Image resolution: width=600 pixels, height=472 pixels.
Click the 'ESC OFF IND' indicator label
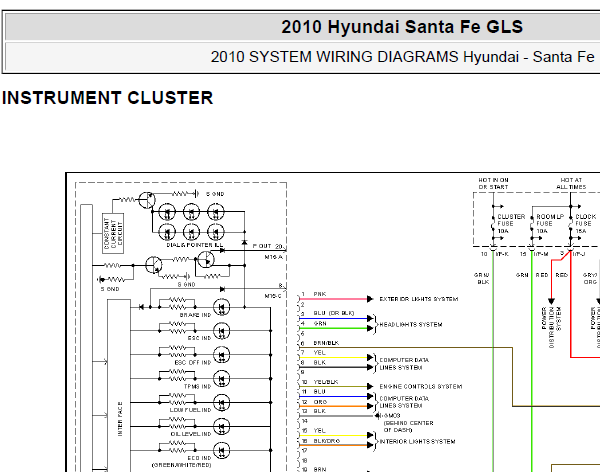tap(192, 363)
